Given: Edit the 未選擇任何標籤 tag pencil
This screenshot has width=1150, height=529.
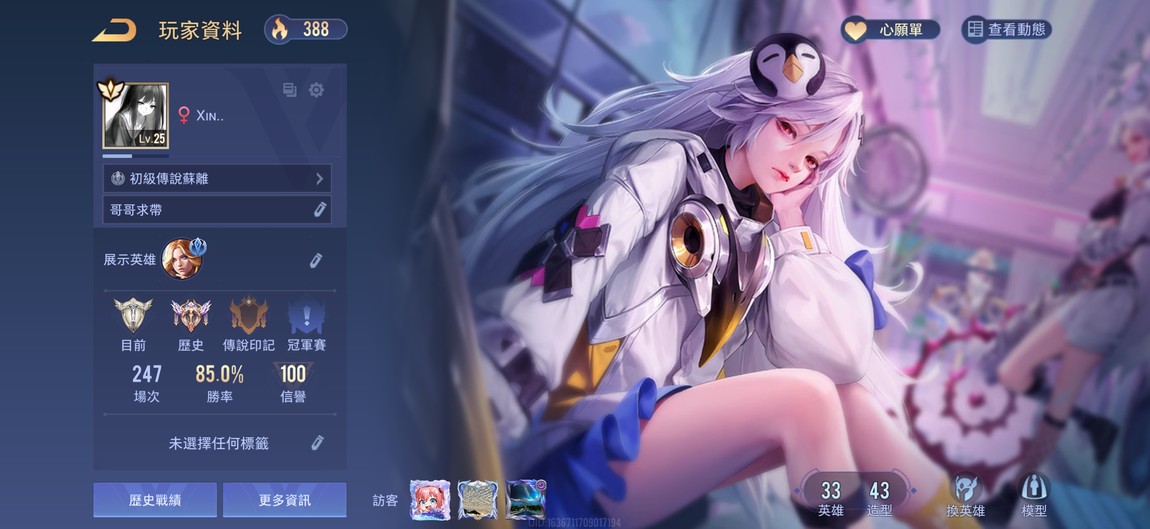Looking at the screenshot, I should point(317,442).
